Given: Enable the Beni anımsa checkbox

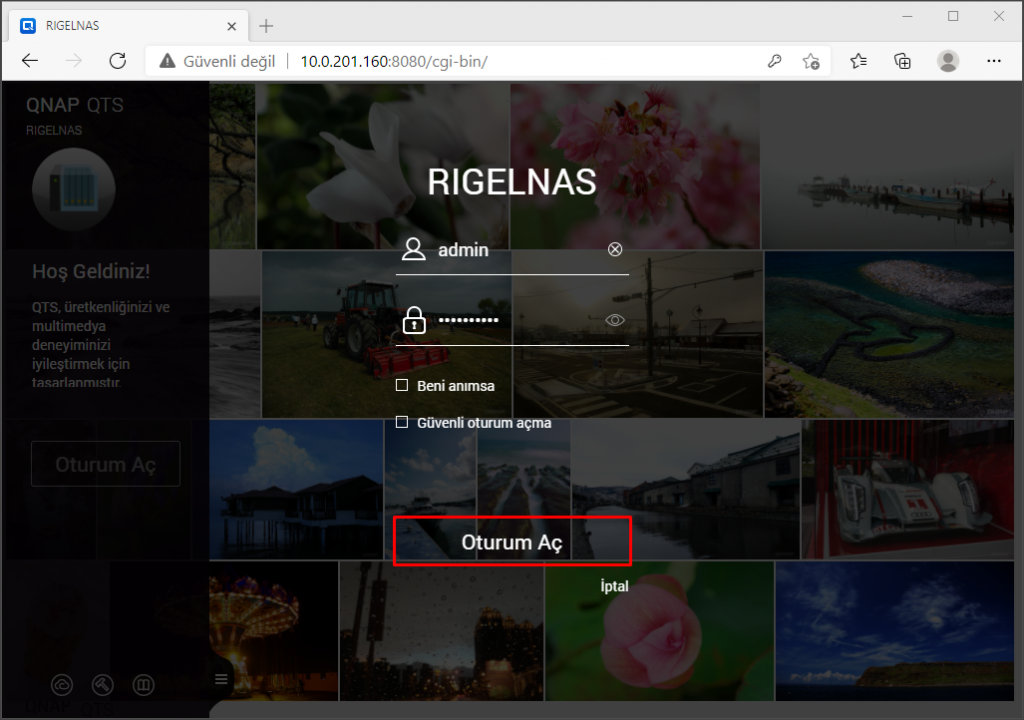Looking at the screenshot, I should pyautogui.click(x=402, y=386).
